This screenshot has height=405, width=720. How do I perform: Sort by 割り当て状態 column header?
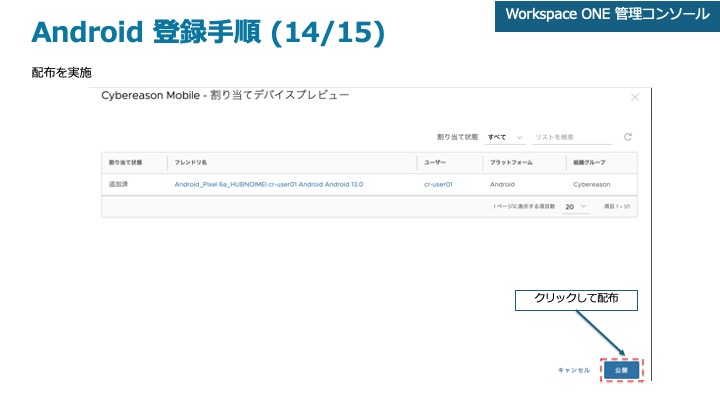(x=125, y=163)
